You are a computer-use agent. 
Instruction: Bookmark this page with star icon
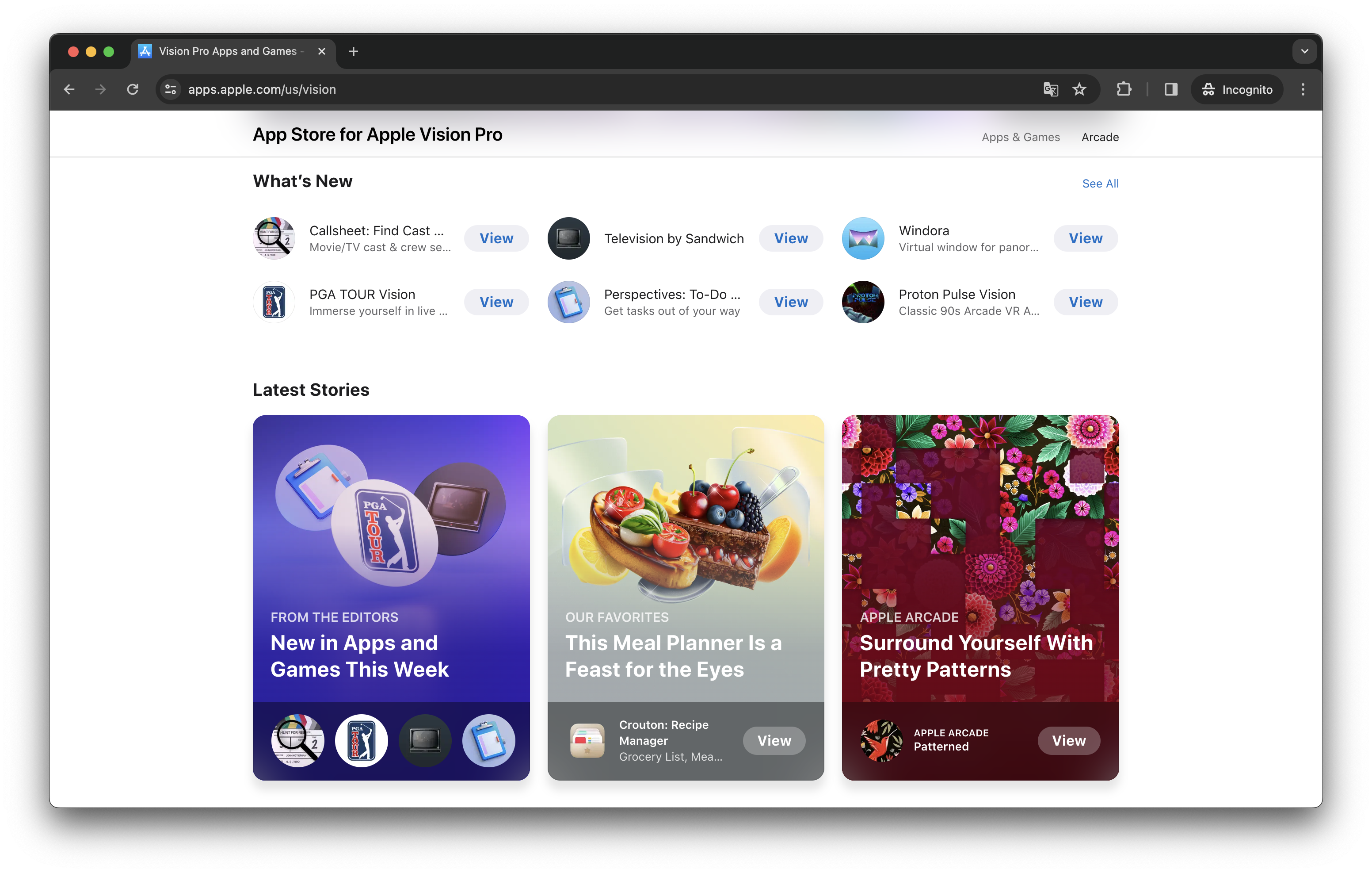(1079, 89)
